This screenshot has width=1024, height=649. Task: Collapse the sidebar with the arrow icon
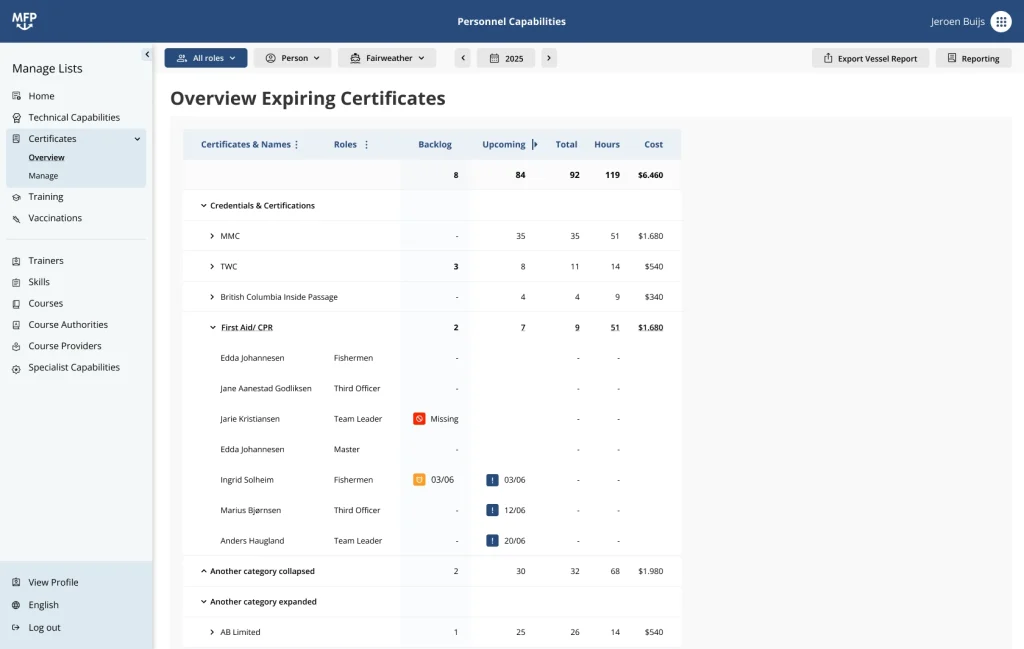(147, 54)
